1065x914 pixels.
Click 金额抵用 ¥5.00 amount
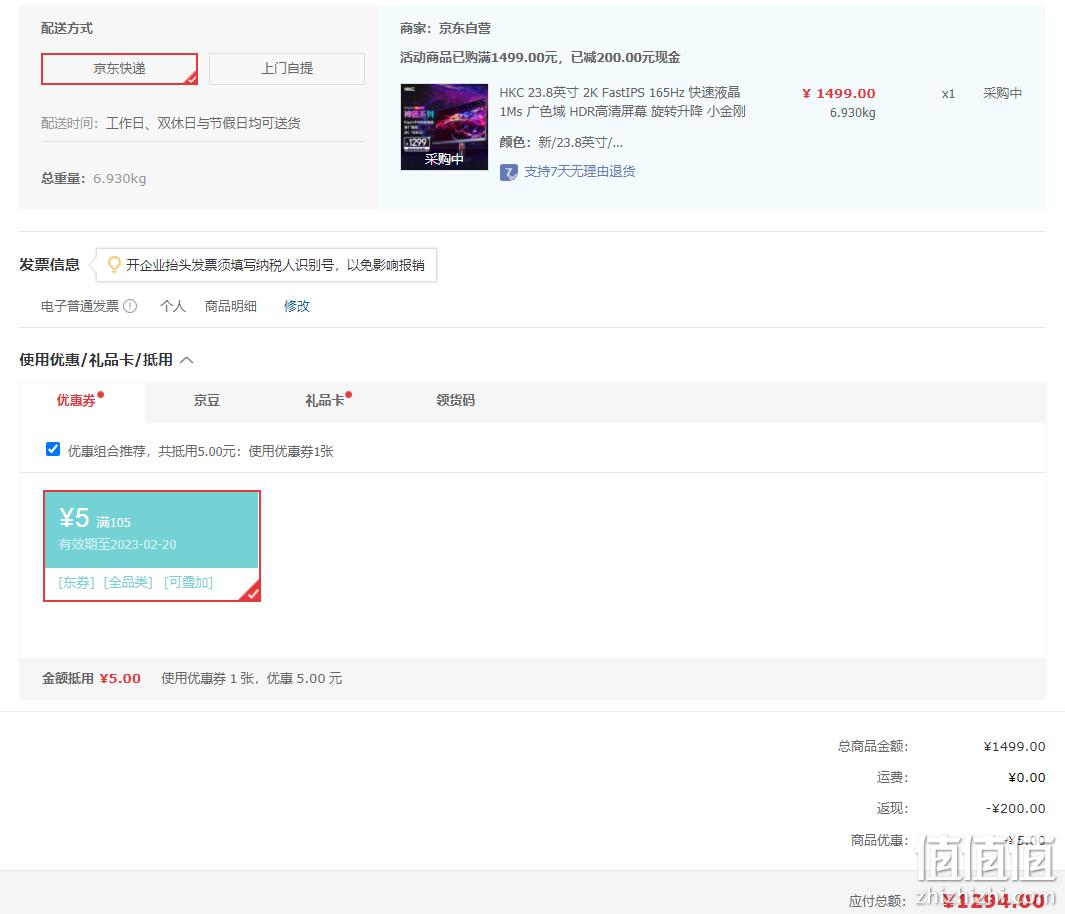[120, 678]
